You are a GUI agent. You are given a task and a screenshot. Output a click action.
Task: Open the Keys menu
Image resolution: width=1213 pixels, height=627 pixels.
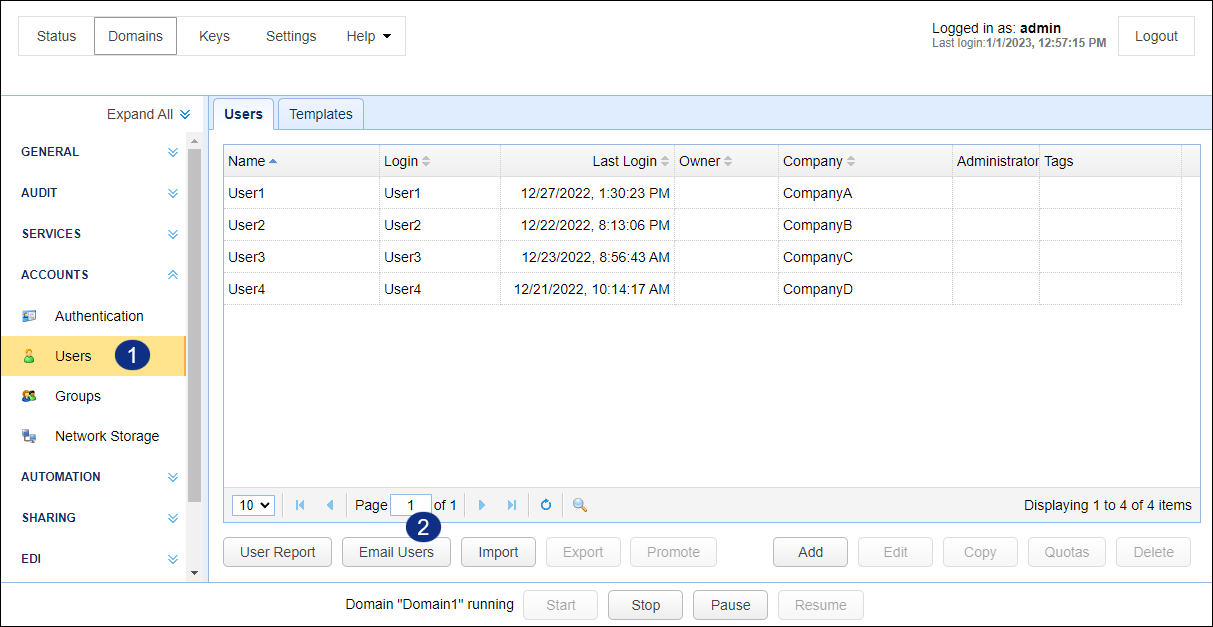pos(214,36)
